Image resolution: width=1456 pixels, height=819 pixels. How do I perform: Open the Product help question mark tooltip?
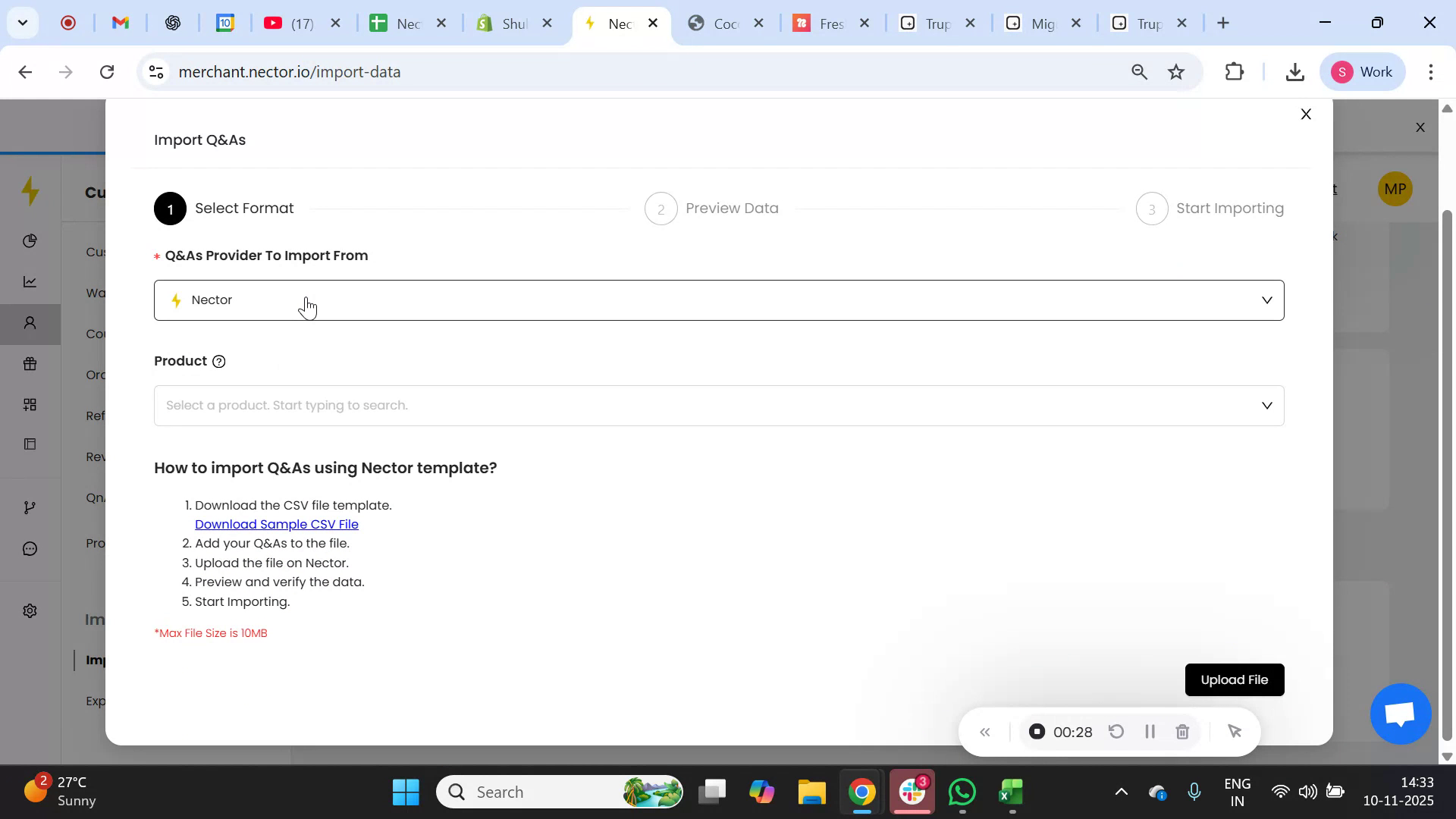pos(219,361)
